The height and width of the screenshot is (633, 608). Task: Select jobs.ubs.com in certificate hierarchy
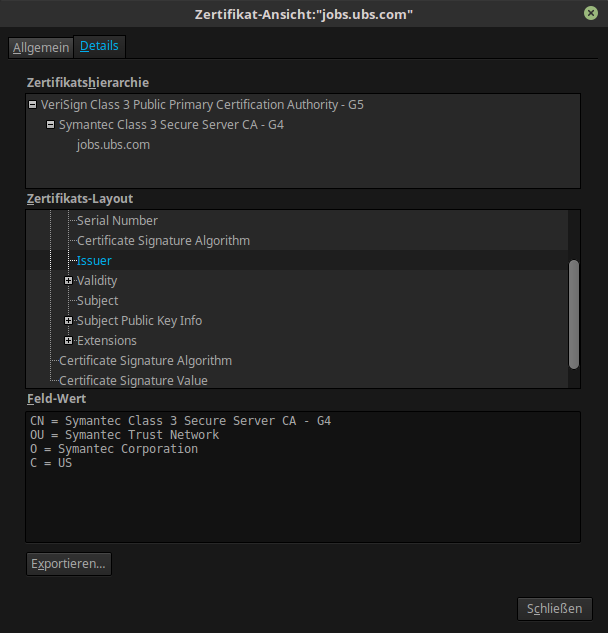(x=113, y=145)
